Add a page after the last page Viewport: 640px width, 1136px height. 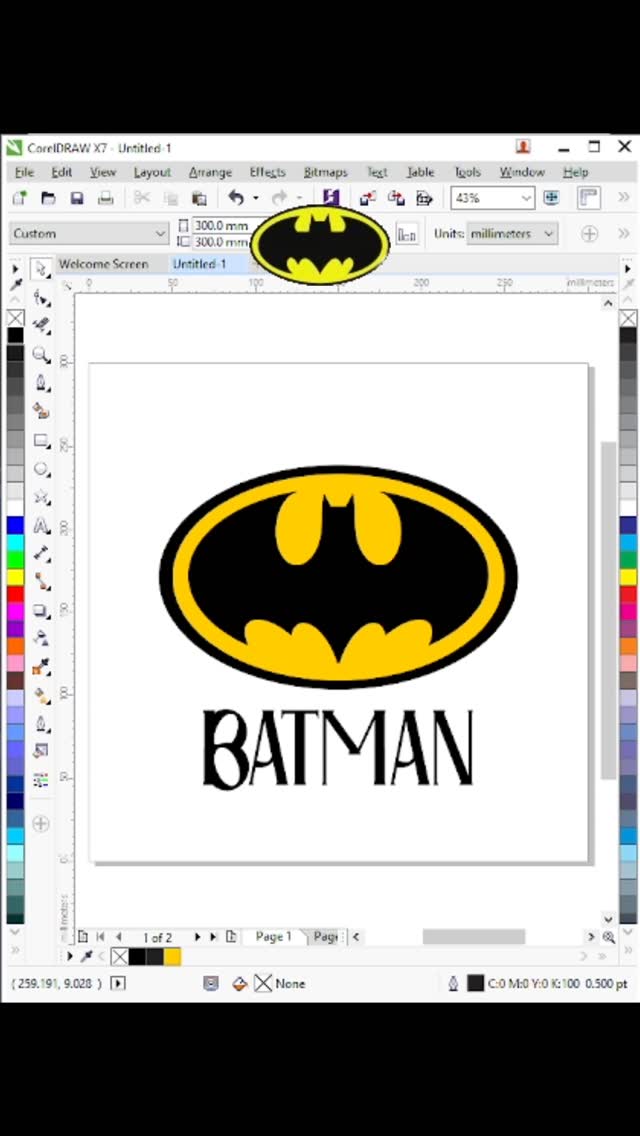(230, 937)
